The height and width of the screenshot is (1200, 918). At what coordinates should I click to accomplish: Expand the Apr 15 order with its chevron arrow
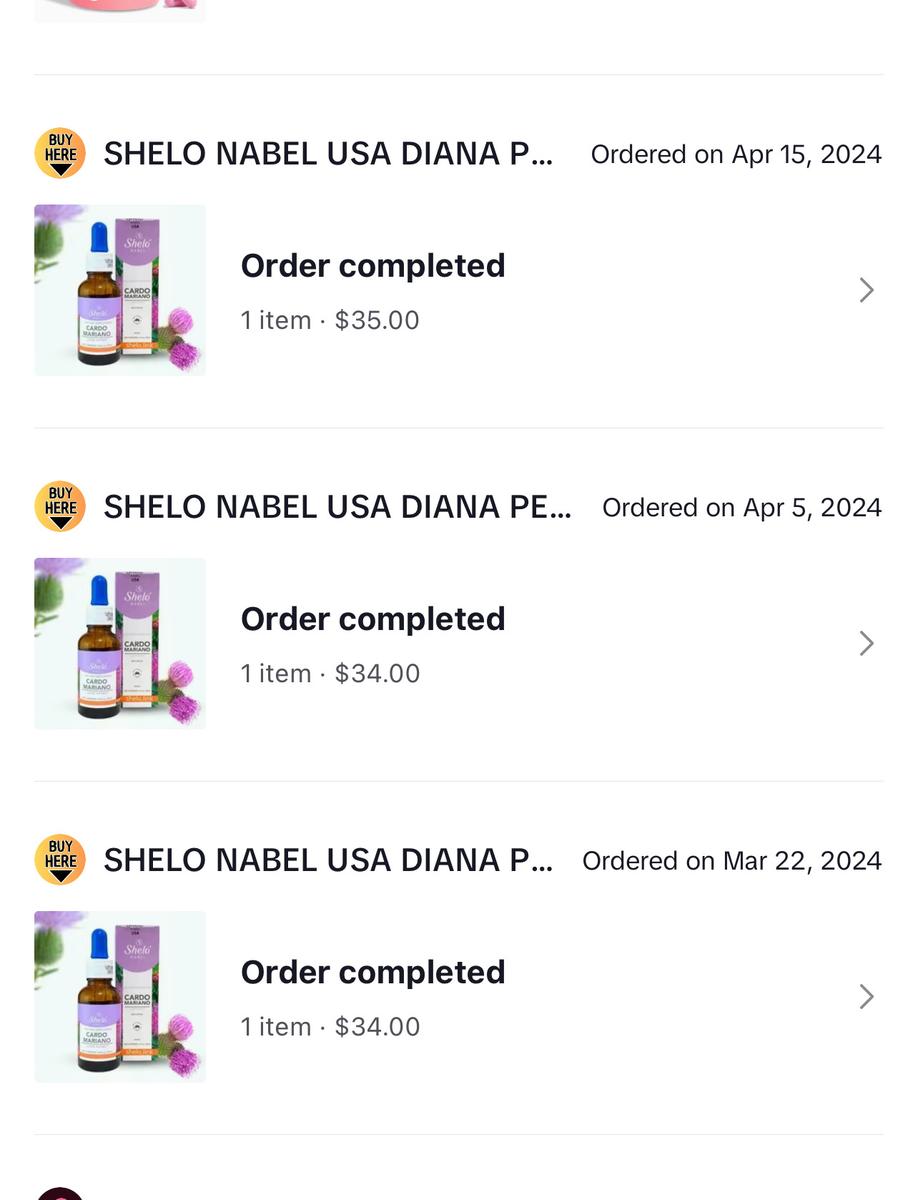pyautogui.click(x=866, y=290)
